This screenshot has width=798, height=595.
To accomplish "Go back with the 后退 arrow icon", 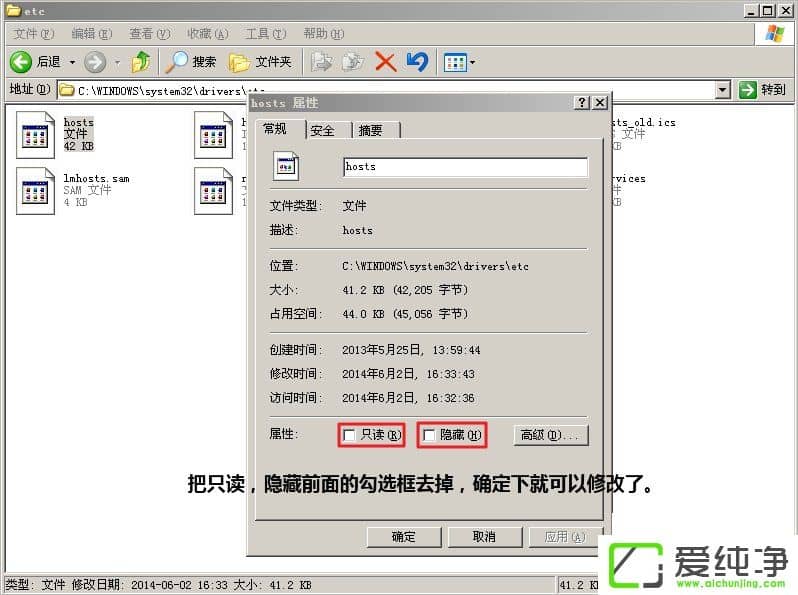I will pos(21,62).
